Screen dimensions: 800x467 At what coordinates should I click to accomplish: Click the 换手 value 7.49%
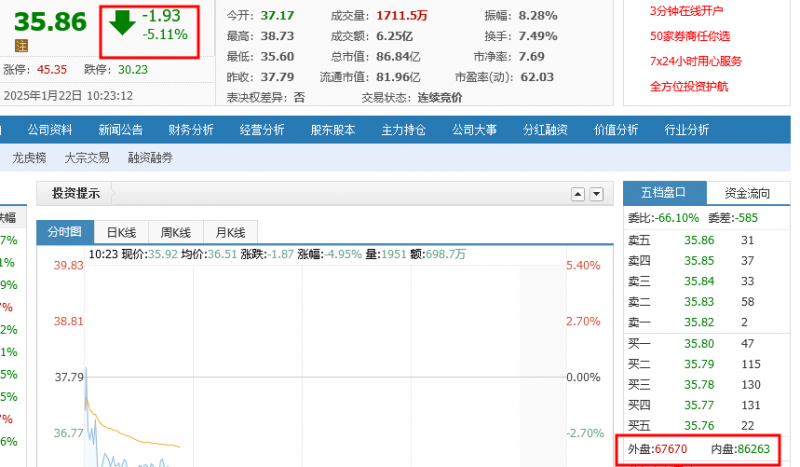point(538,36)
